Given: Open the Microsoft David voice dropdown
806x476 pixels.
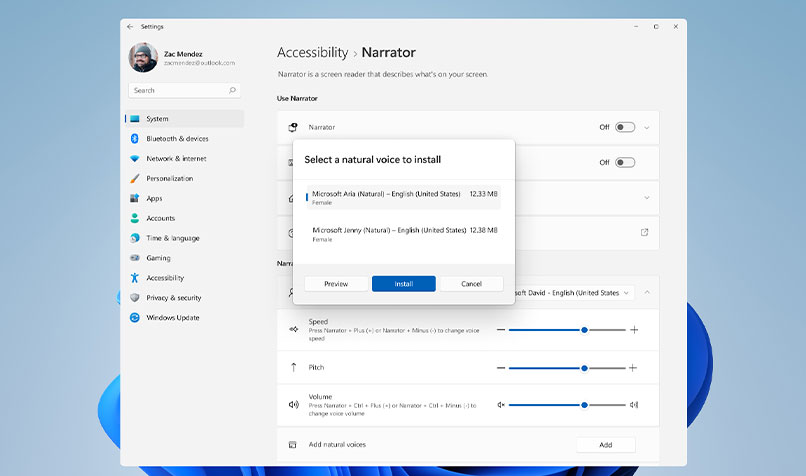Looking at the screenshot, I should (x=573, y=293).
